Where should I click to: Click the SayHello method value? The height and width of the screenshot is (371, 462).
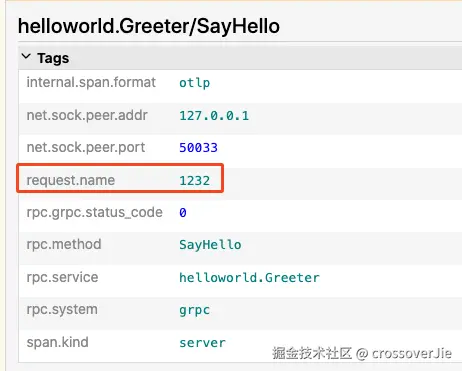(210, 245)
